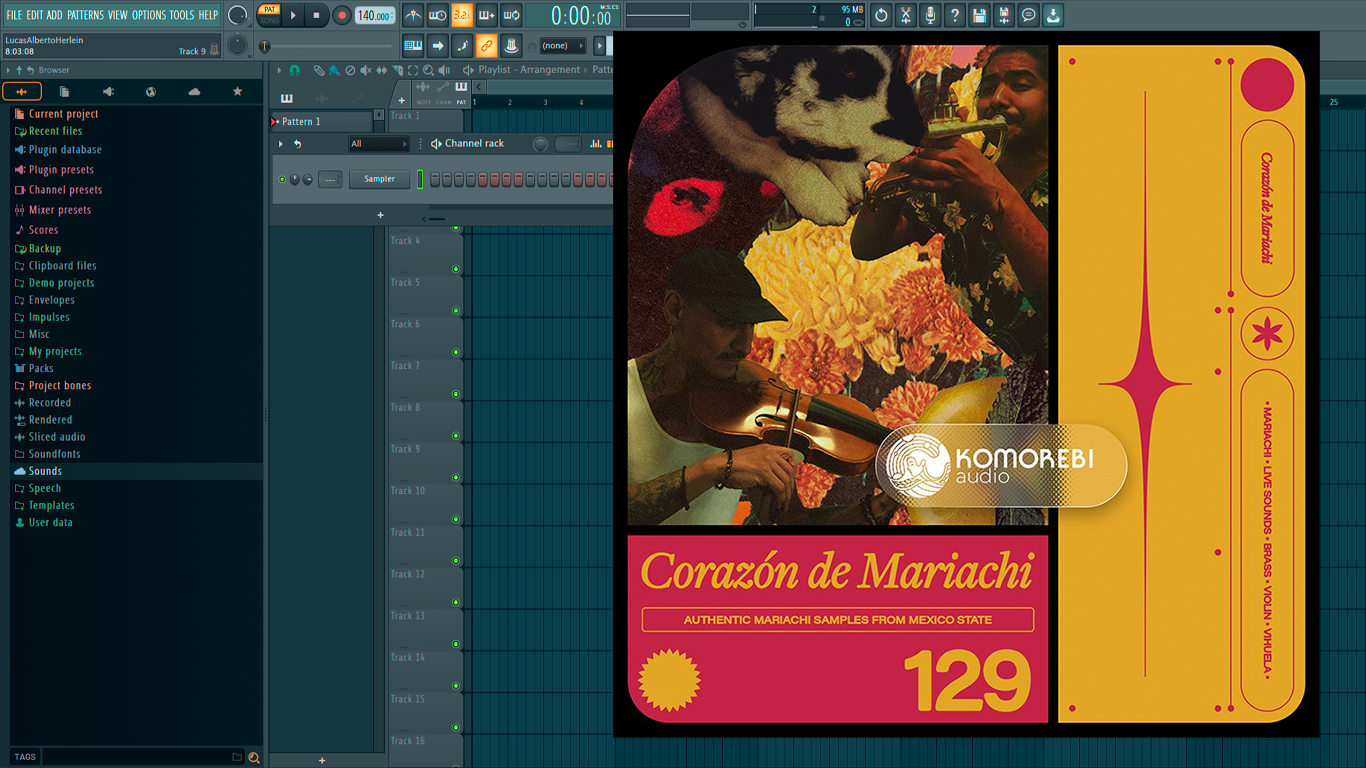
Task: Open the Sounds folder in browser
Action: pos(45,471)
